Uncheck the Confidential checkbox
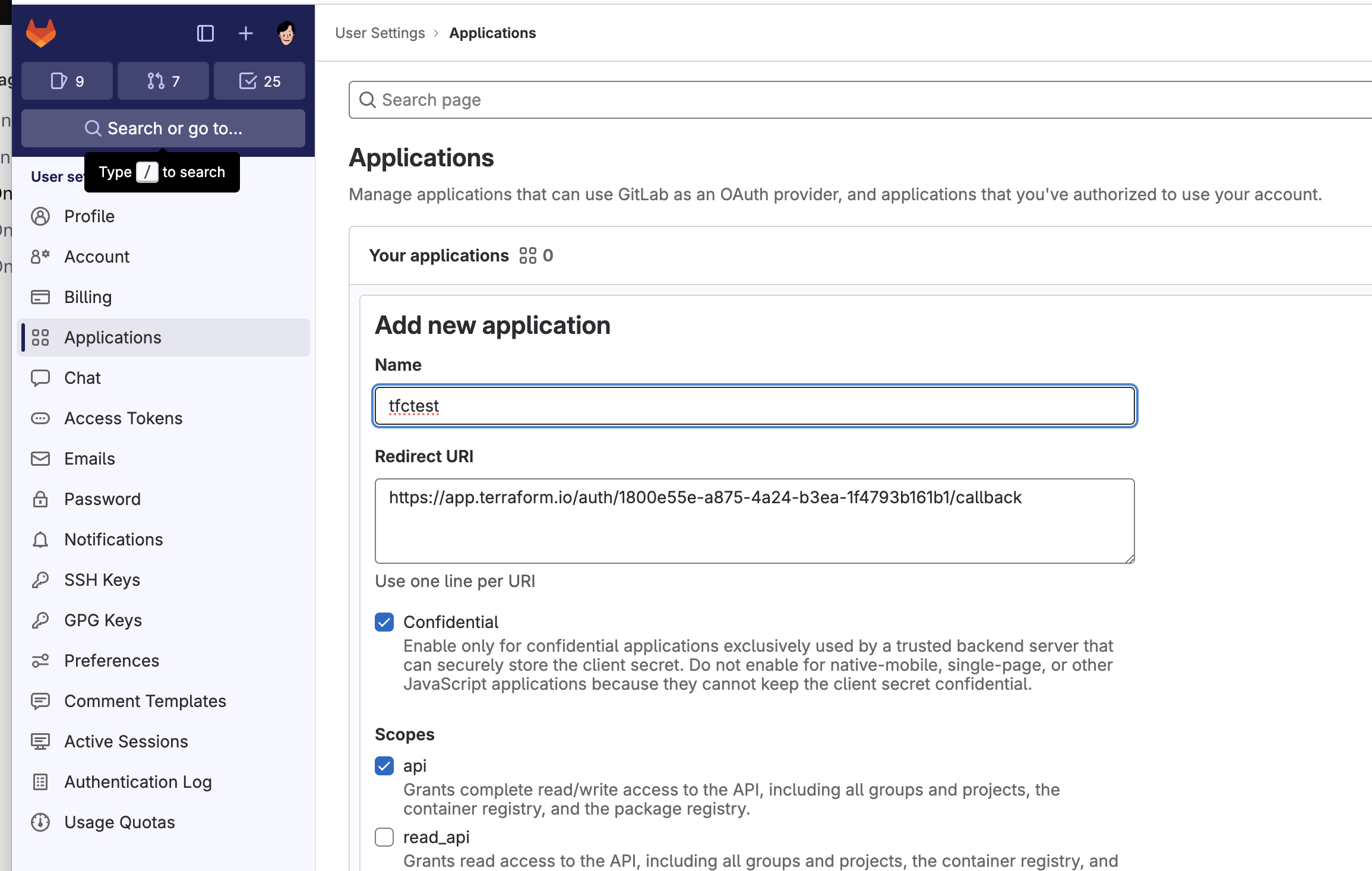Viewport: 1372px width, 871px height. 384,622
